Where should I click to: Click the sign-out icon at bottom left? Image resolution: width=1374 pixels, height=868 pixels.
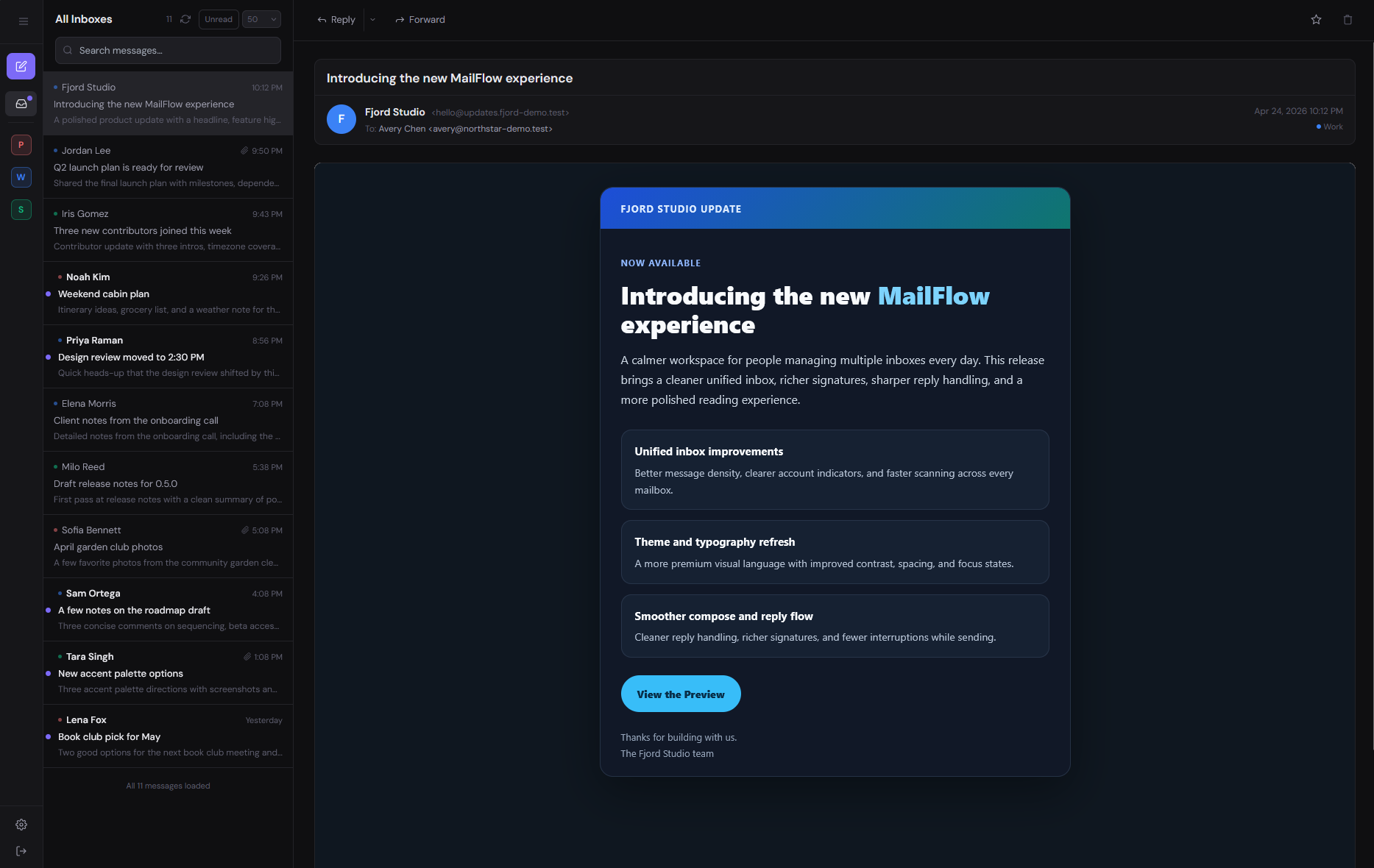click(x=21, y=850)
